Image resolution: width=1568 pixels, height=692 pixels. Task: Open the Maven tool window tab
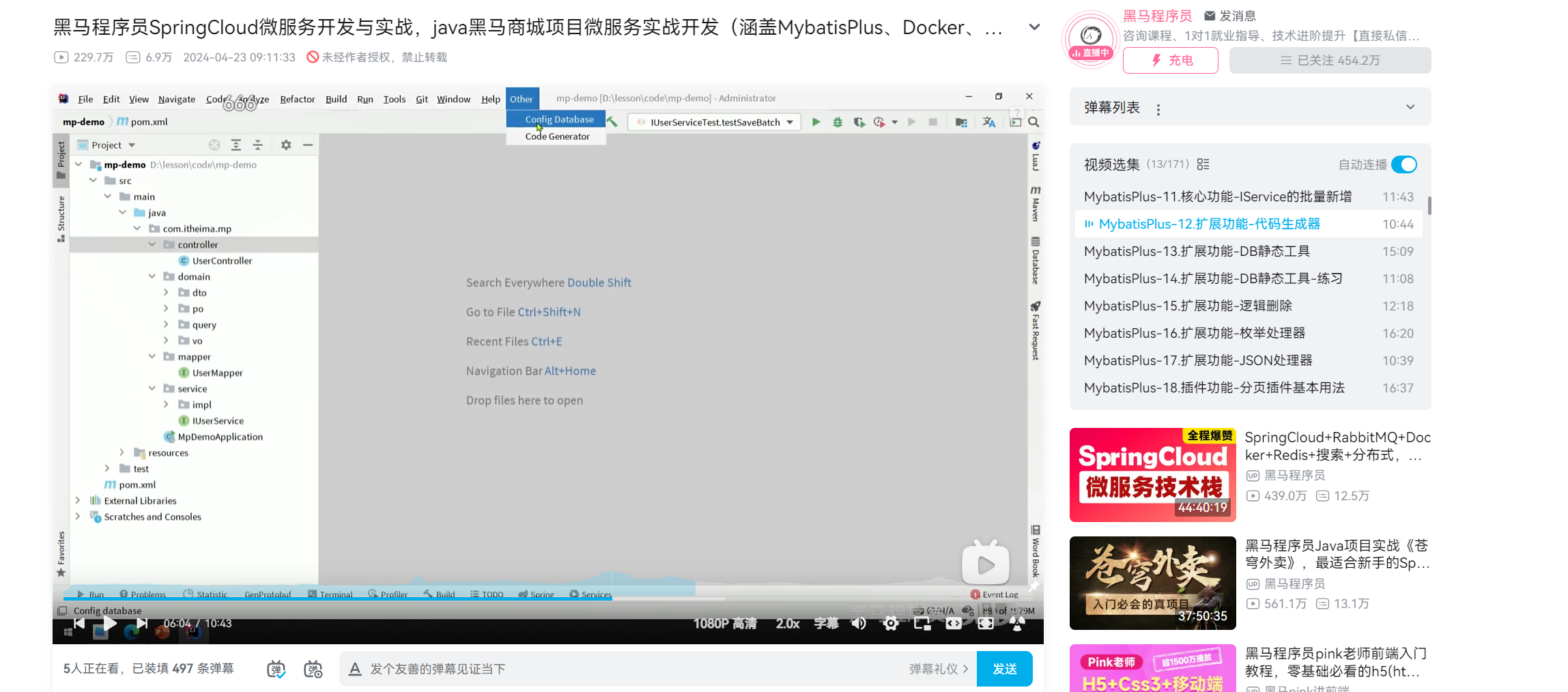tap(1036, 203)
